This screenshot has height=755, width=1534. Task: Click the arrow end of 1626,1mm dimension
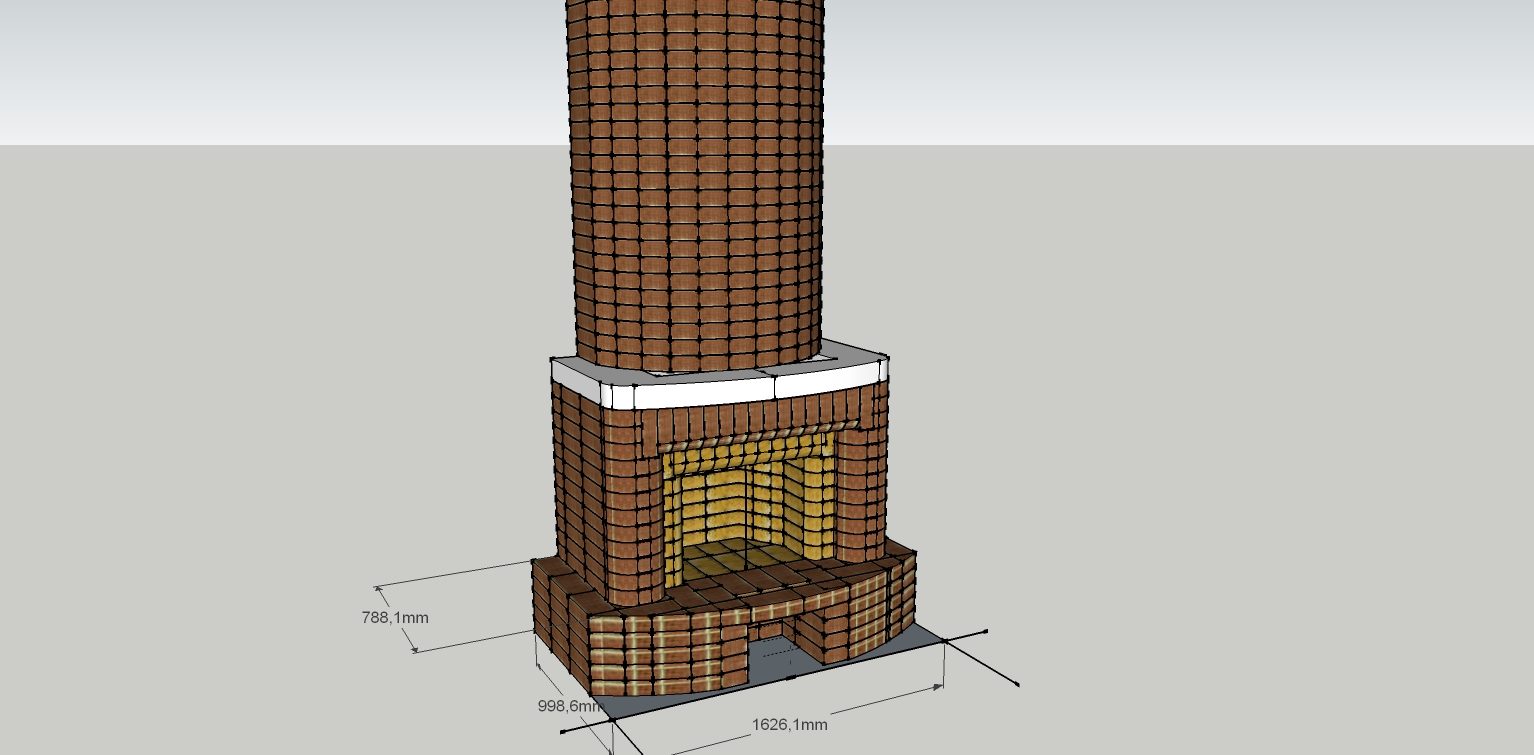pyautogui.click(x=938, y=686)
